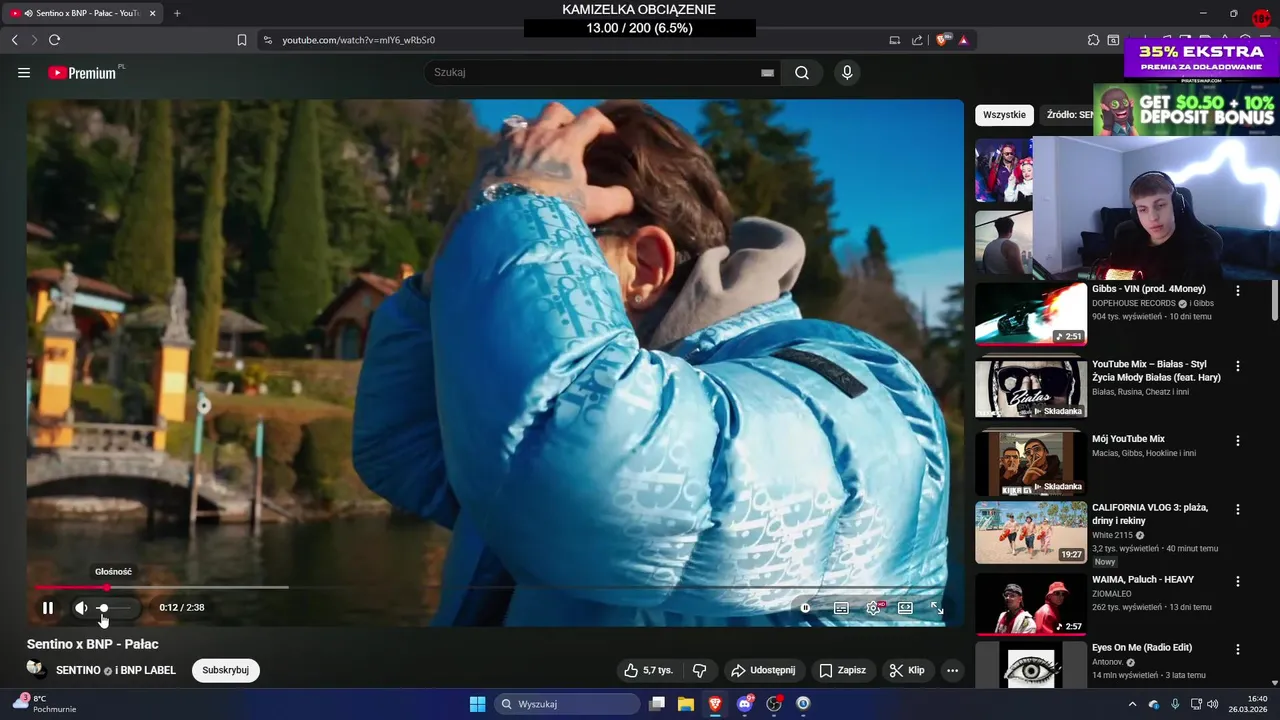Viewport: 1280px width, 720px height.
Task: Open CALIFORNIA VLOG 3 video title
Action: click(1150, 514)
